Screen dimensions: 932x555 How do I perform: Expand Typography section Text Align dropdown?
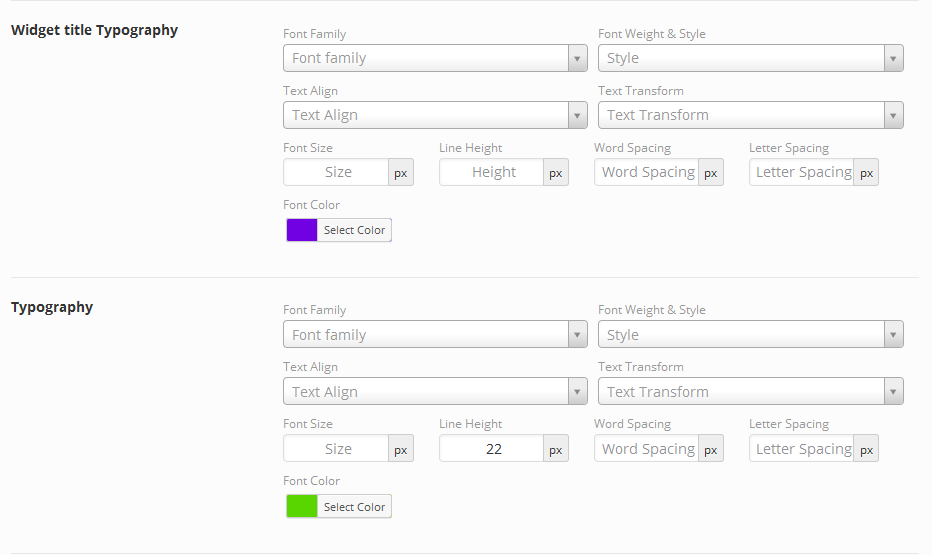click(x=435, y=392)
